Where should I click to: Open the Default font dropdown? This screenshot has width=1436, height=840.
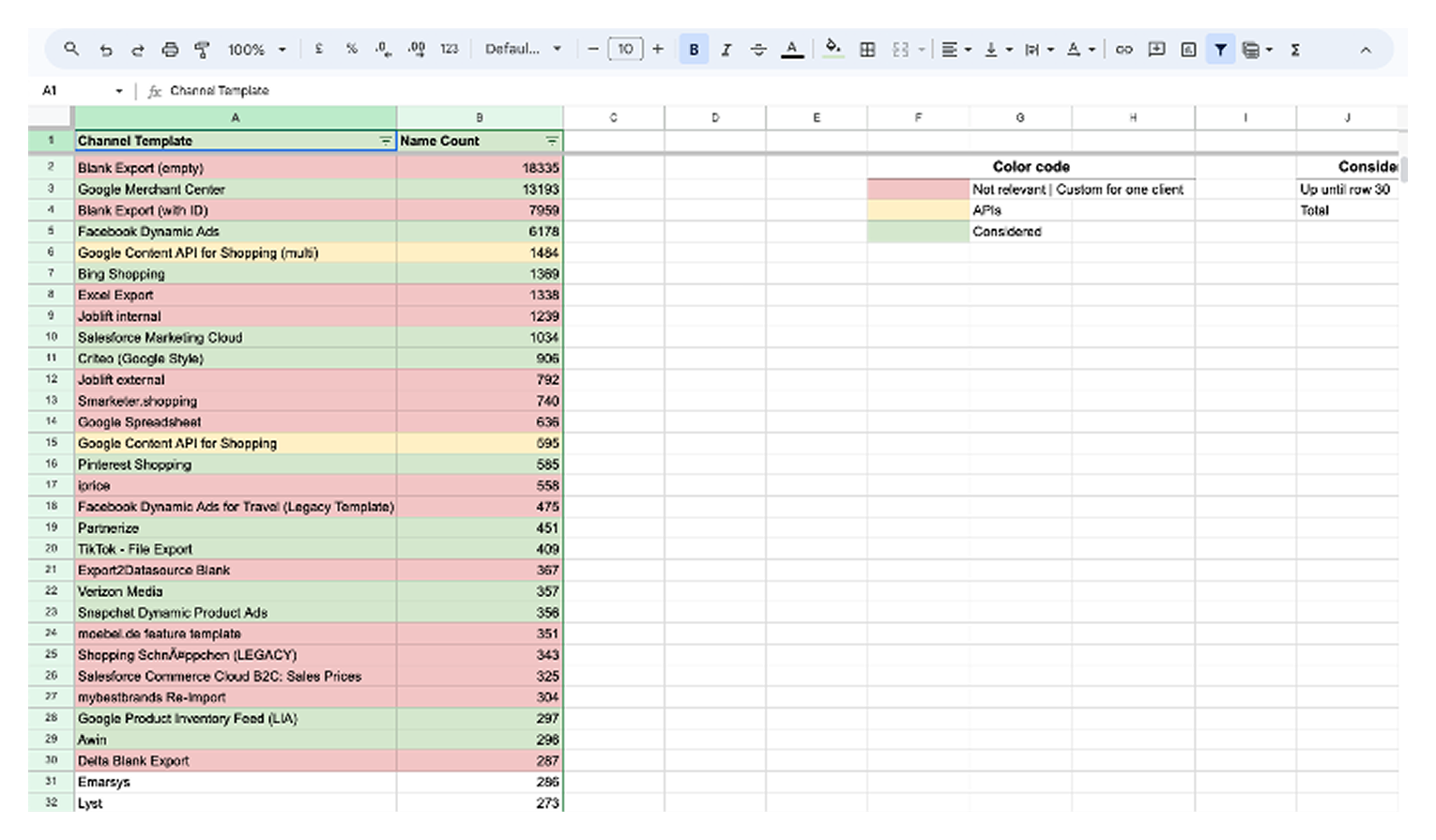(523, 49)
